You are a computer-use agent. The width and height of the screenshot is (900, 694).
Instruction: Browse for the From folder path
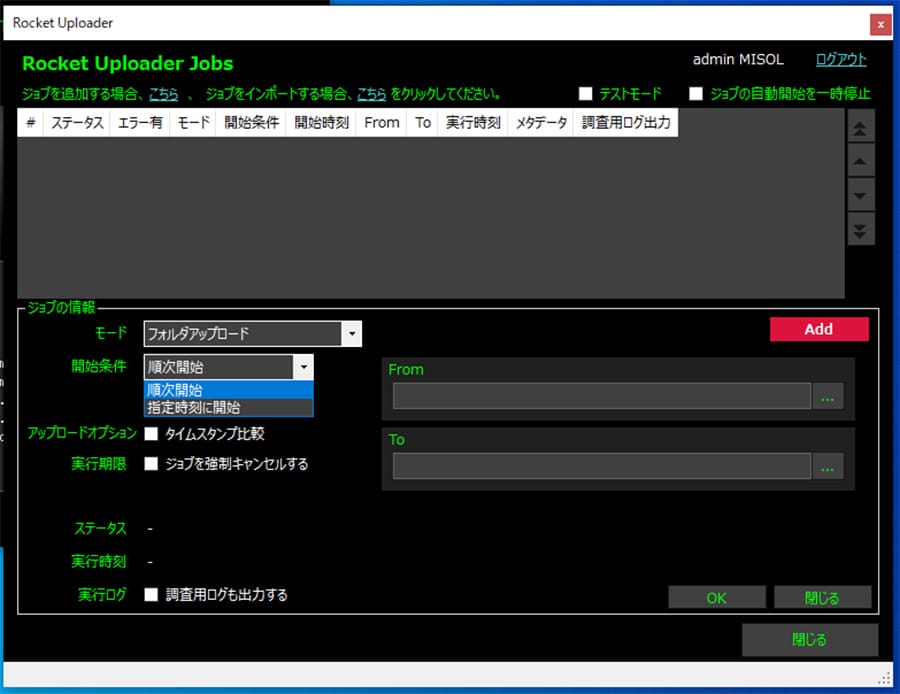tap(827, 397)
